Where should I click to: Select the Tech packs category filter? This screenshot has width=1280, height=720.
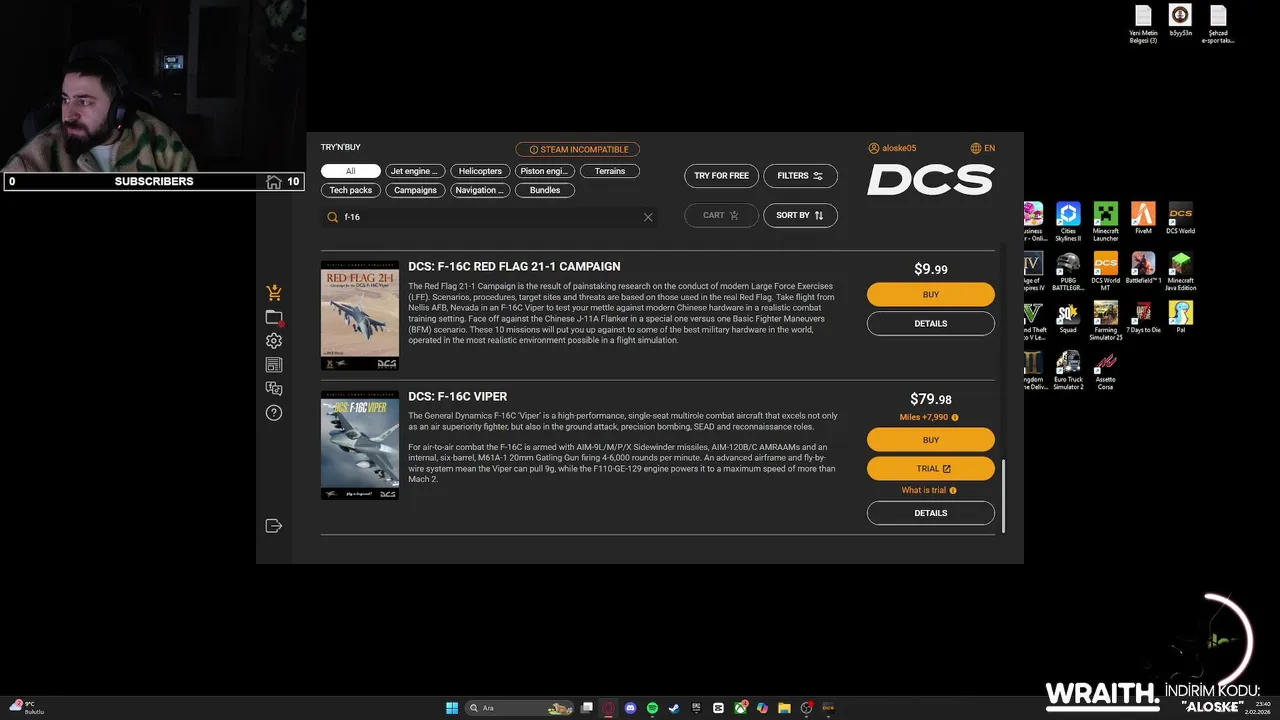[x=351, y=190]
